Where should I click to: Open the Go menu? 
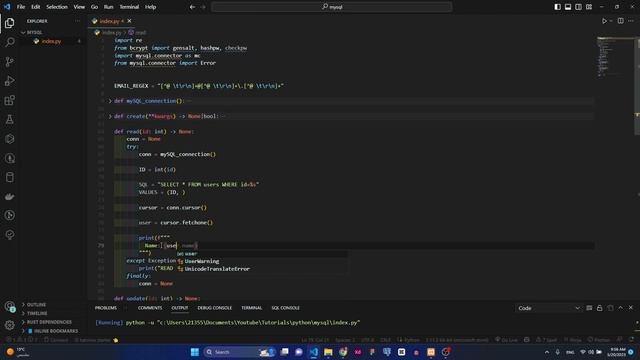tap(94, 7)
